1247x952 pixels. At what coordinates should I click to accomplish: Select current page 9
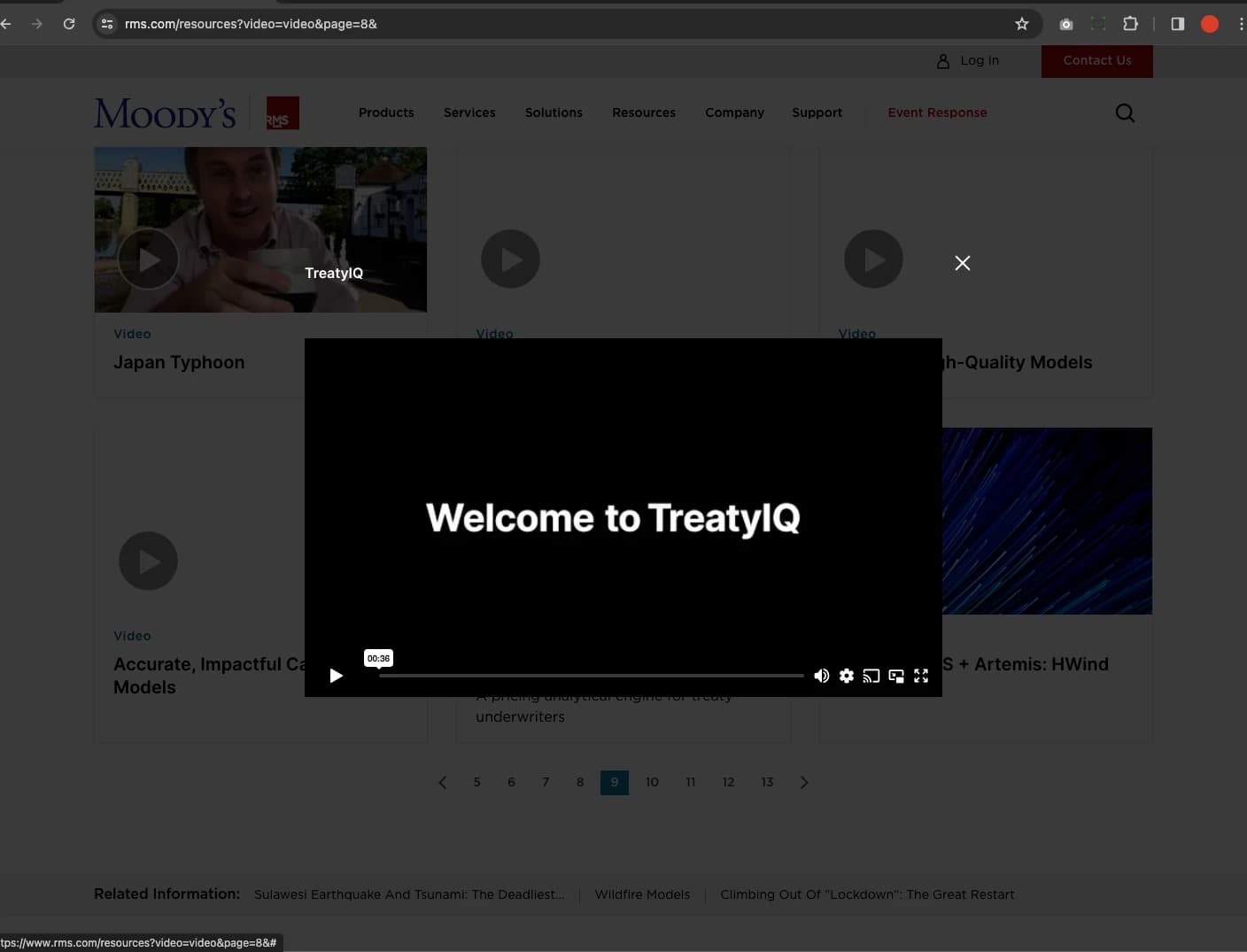tap(615, 782)
